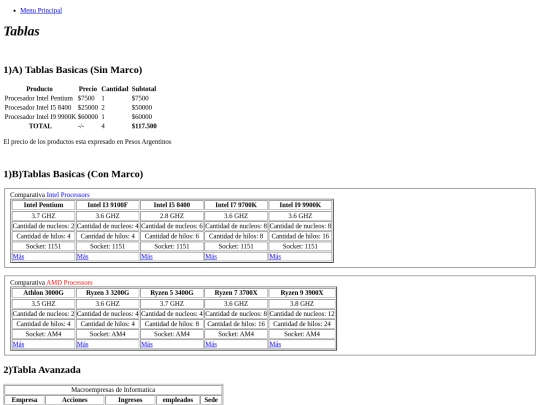Viewport: 540px width, 405px height.
Task: Click the Ingresos column header
Action: point(130,400)
